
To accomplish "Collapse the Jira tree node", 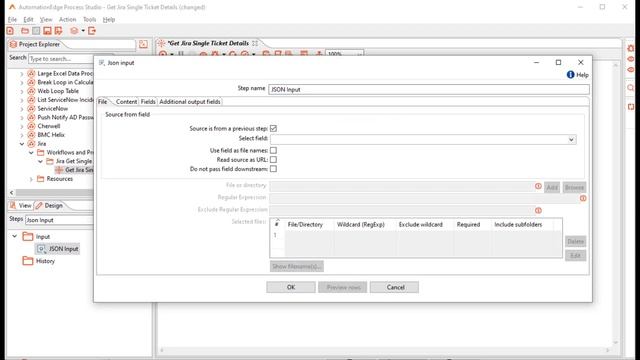I will (22, 144).
